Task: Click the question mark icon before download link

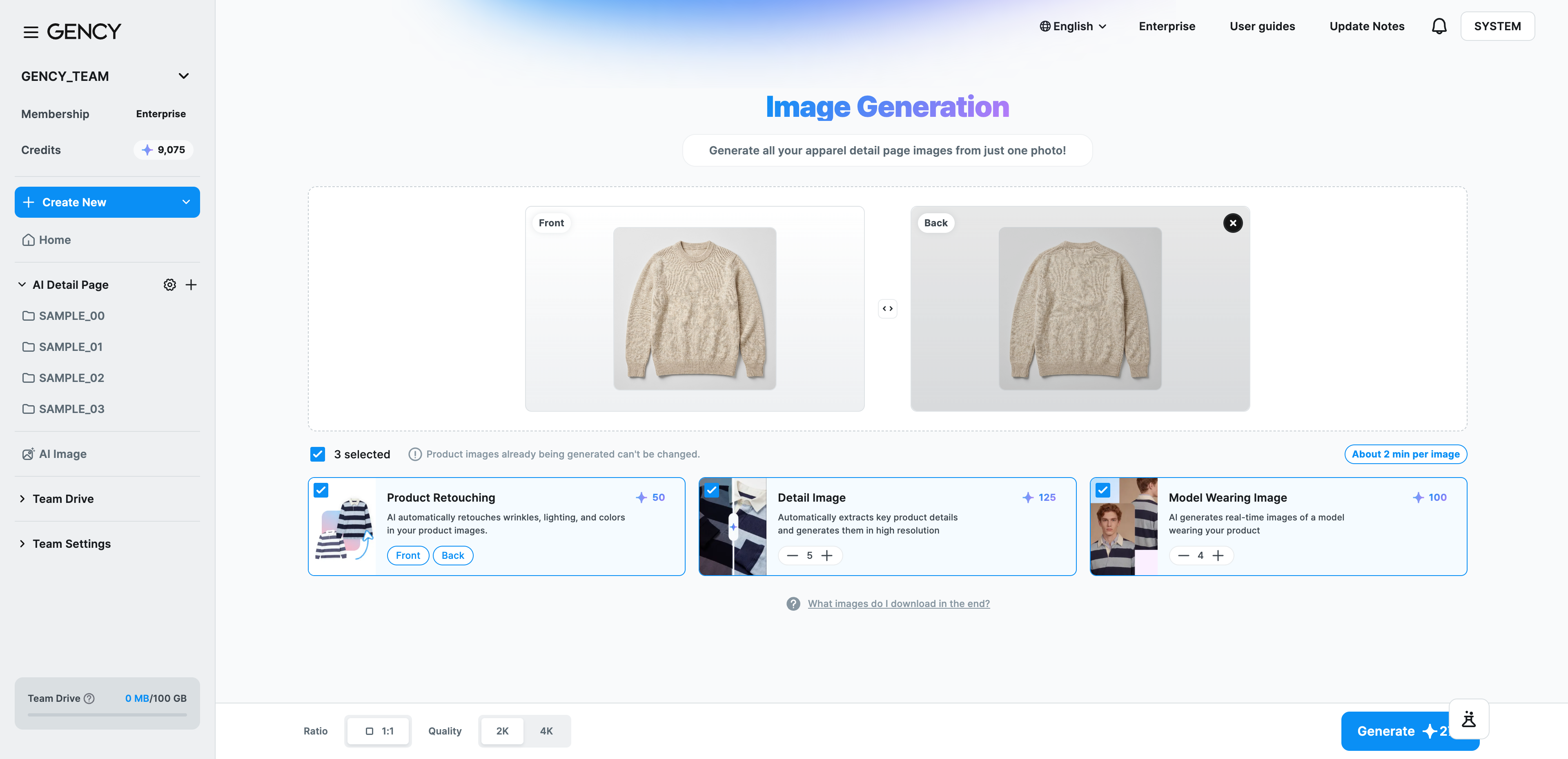Action: 793,604
